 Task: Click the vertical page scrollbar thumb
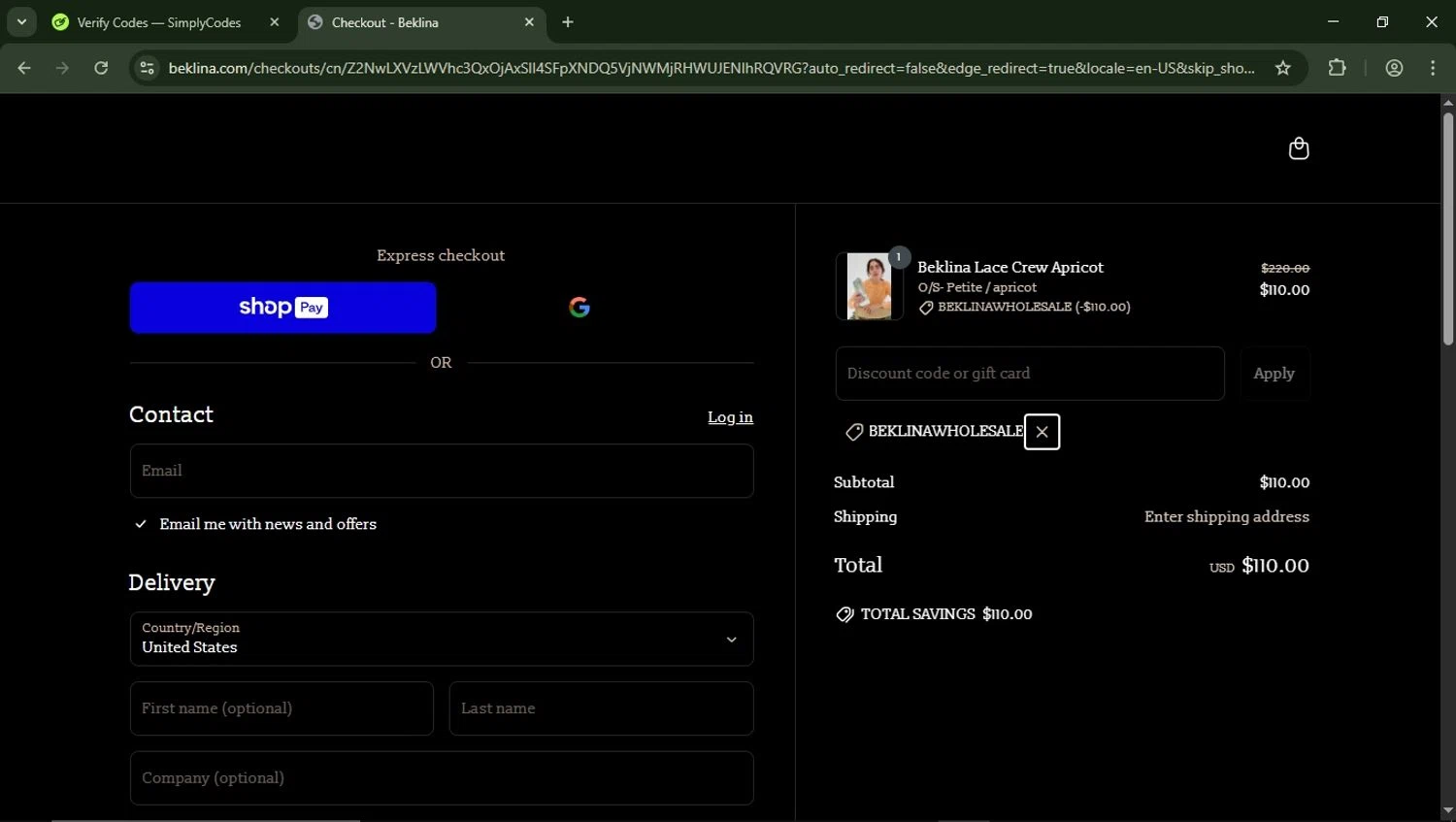coord(1447,228)
